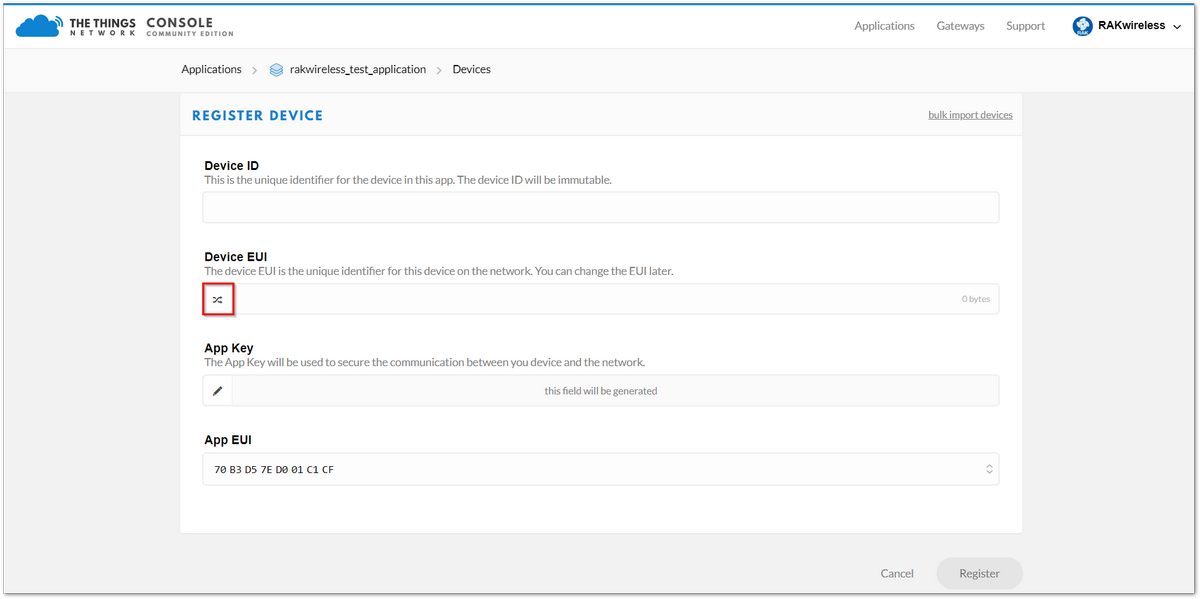This screenshot has width=1200, height=599.
Task: Focus the Device ID input field
Action: tap(600, 207)
